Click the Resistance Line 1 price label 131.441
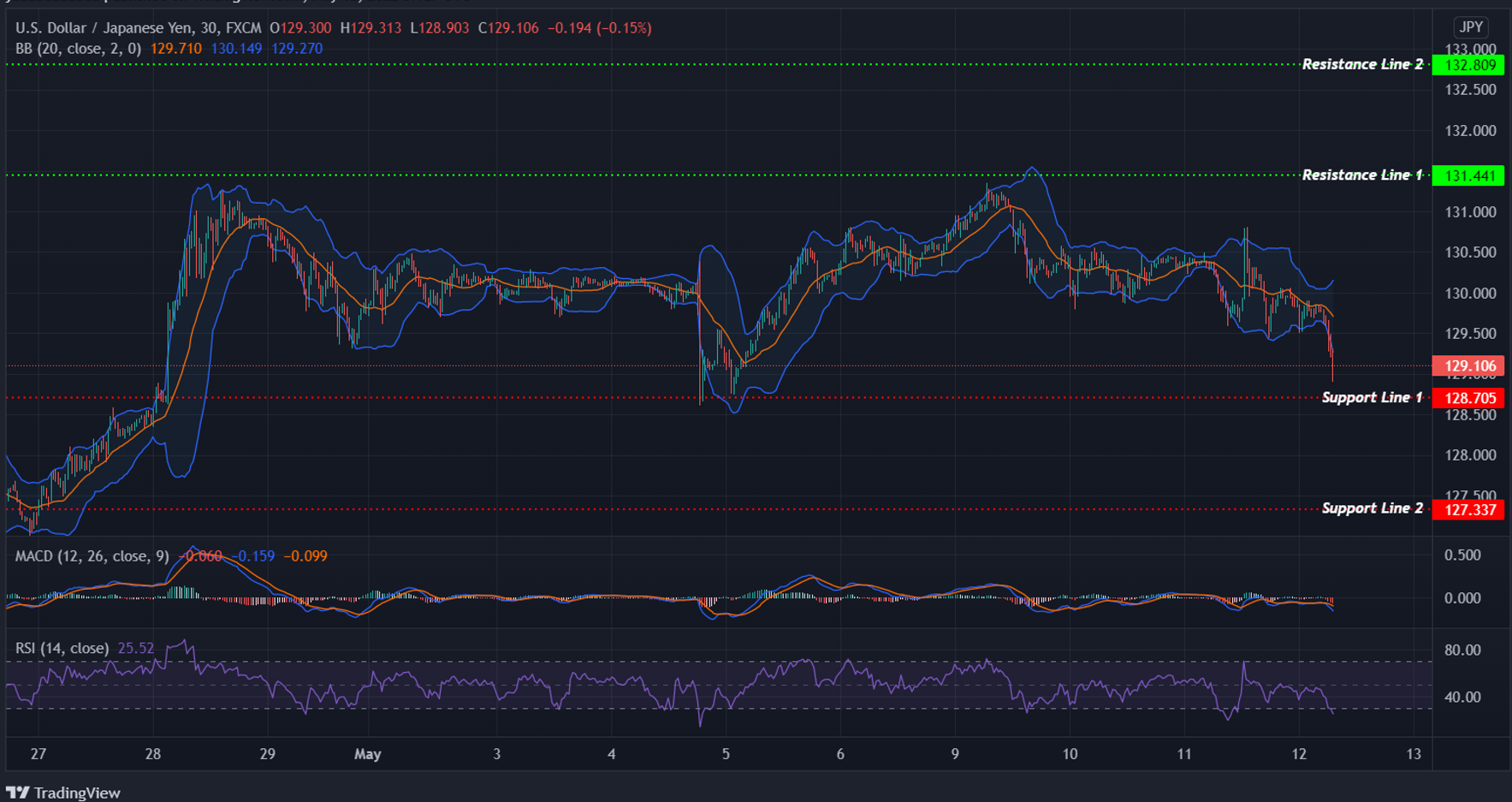 click(x=1467, y=175)
